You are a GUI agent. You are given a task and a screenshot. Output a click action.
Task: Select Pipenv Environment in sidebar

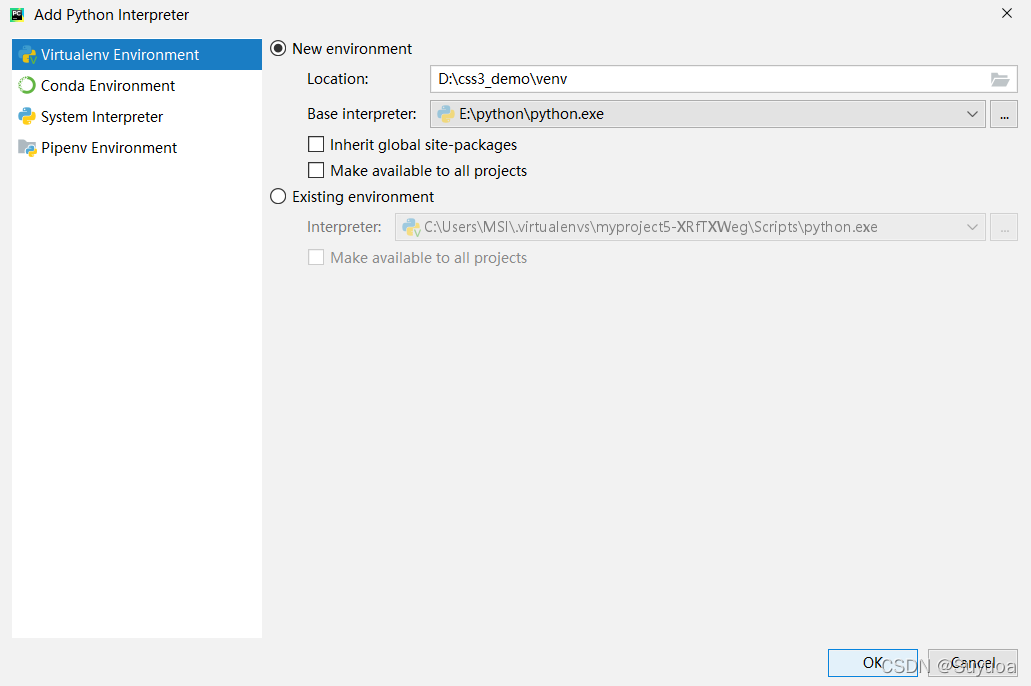109,148
